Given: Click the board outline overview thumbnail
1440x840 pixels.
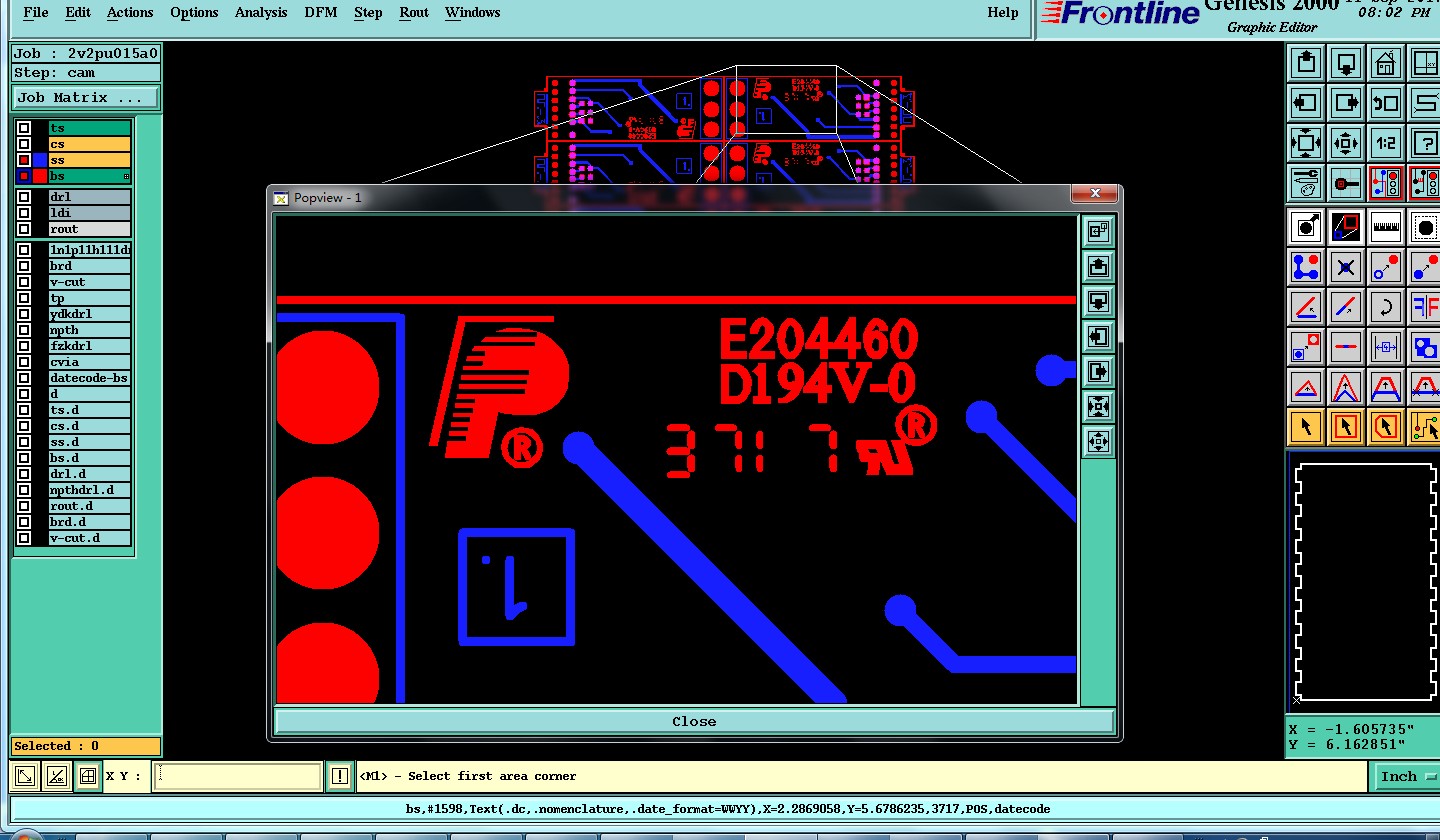Looking at the screenshot, I should [x=1364, y=581].
